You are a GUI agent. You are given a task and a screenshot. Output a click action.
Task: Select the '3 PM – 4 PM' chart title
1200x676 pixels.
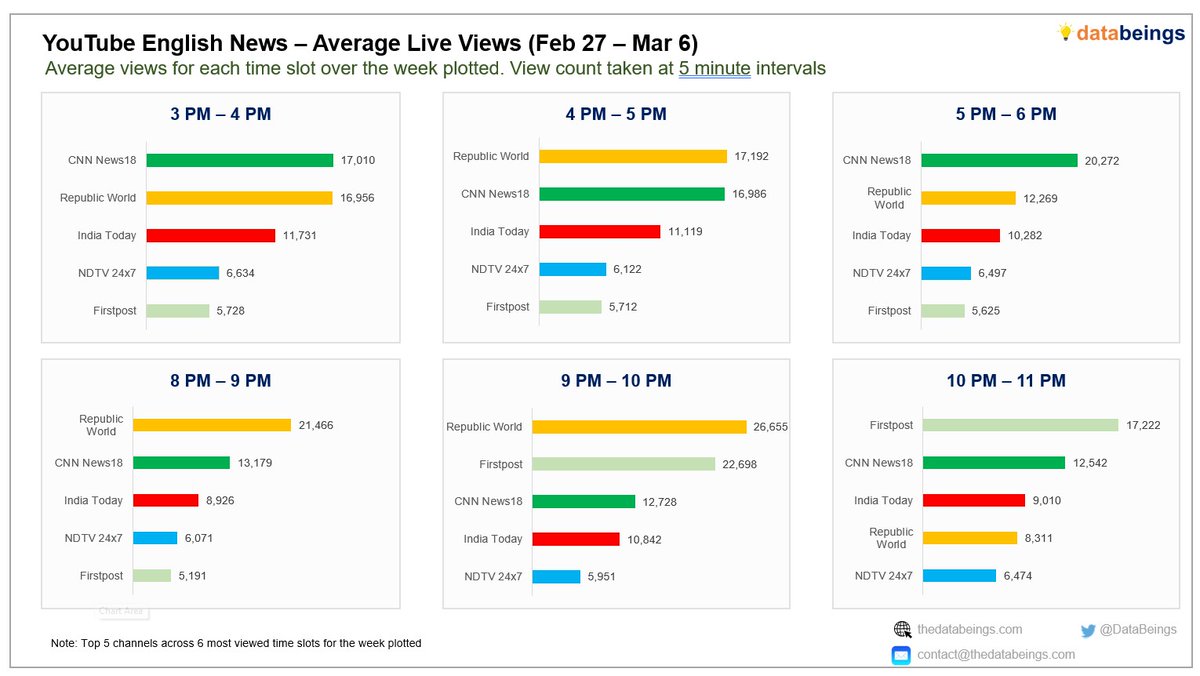(220, 114)
